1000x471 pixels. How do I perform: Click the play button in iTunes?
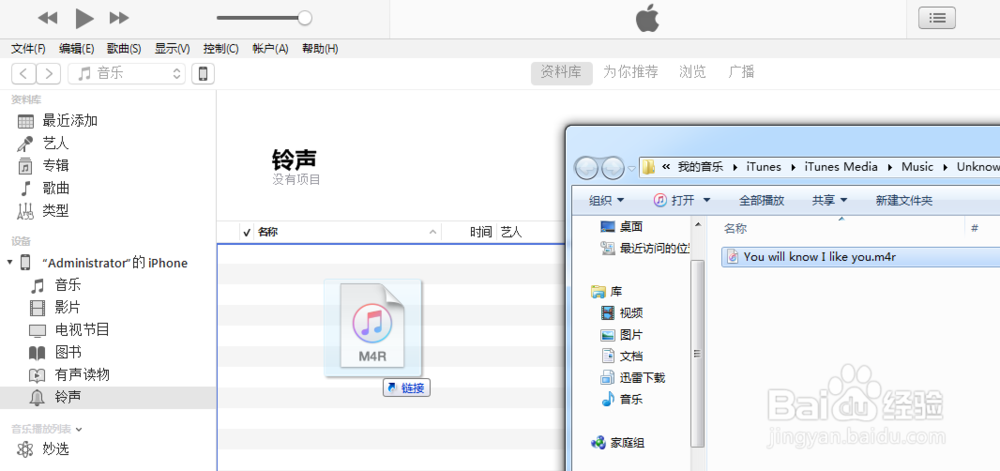coord(84,18)
